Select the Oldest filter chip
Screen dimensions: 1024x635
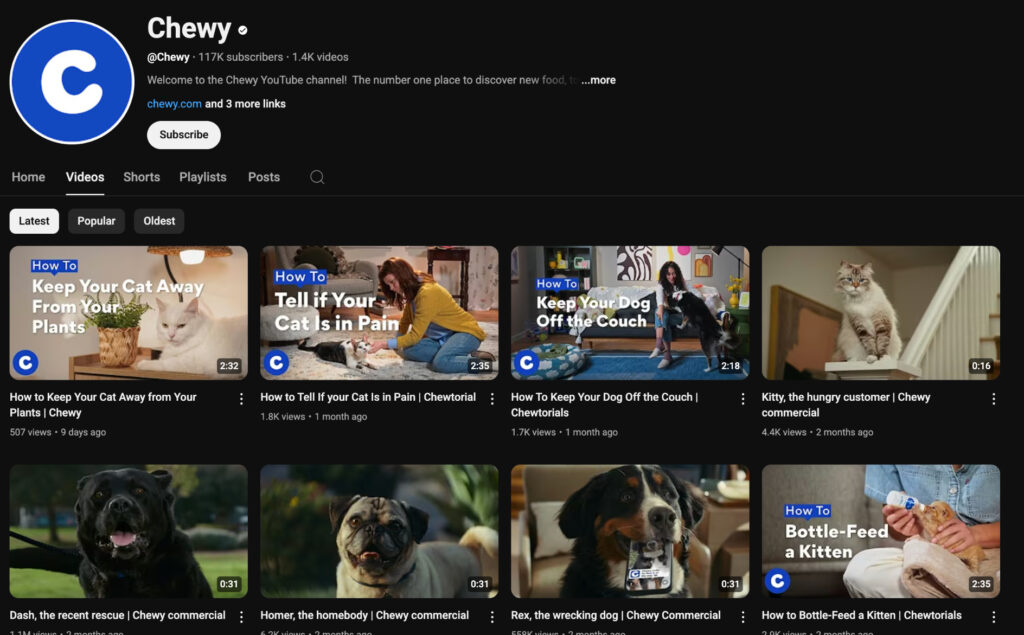pyautogui.click(x=159, y=221)
